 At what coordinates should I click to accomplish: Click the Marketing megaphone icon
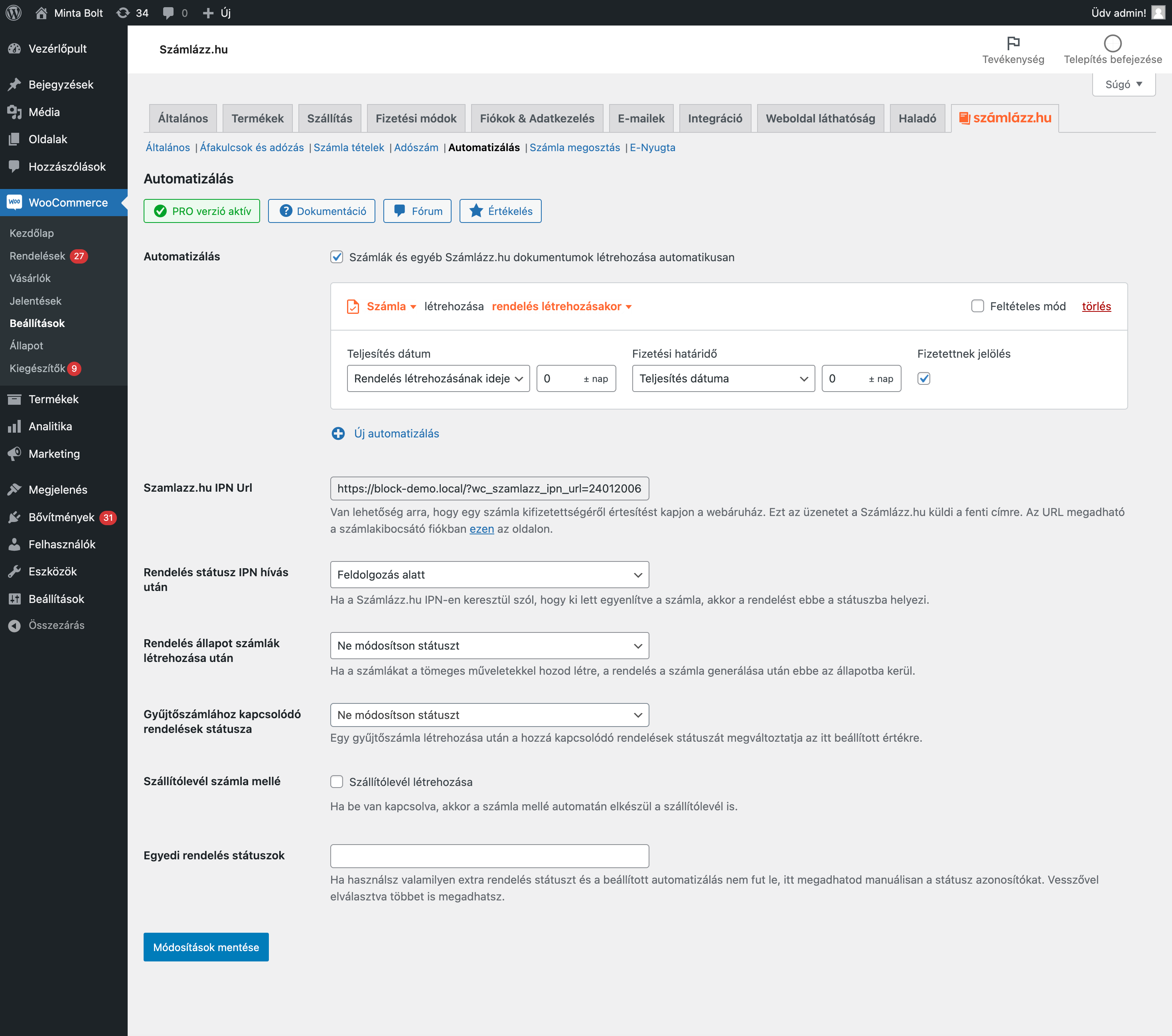click(x=14, y=453)
